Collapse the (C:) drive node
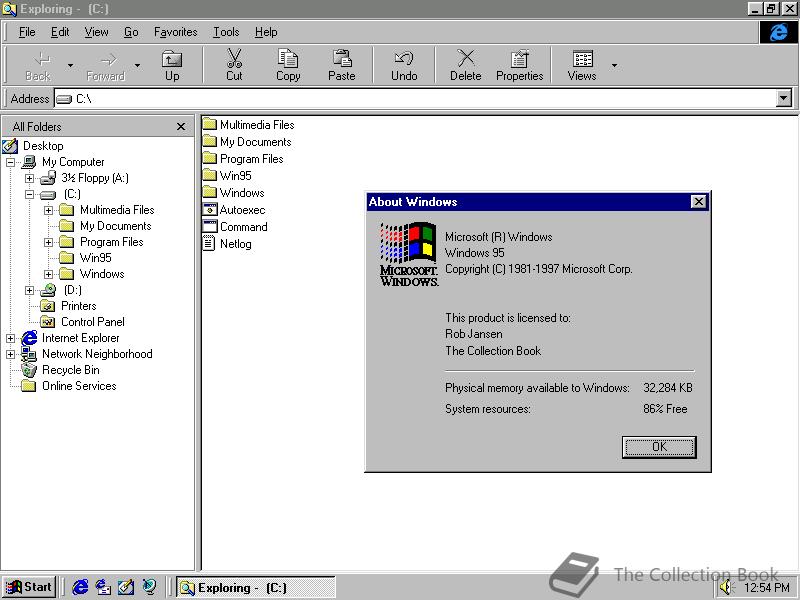The image size is (800, 600). 30,194
